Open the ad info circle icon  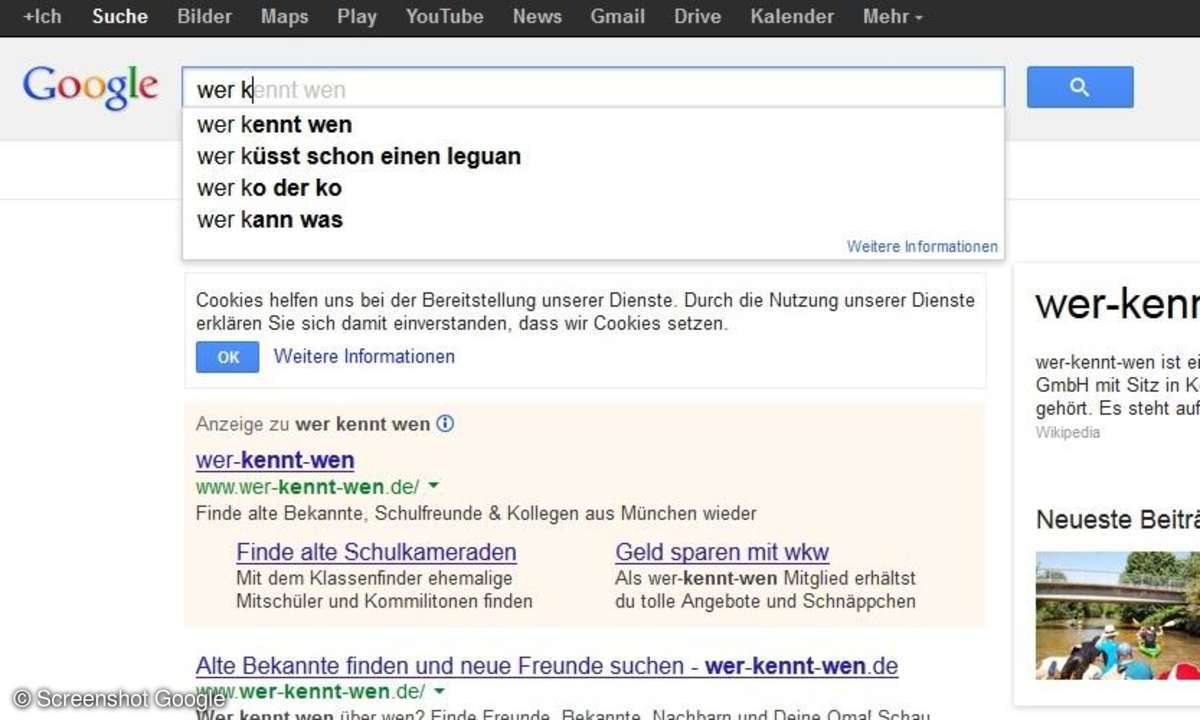coord(445,423)
